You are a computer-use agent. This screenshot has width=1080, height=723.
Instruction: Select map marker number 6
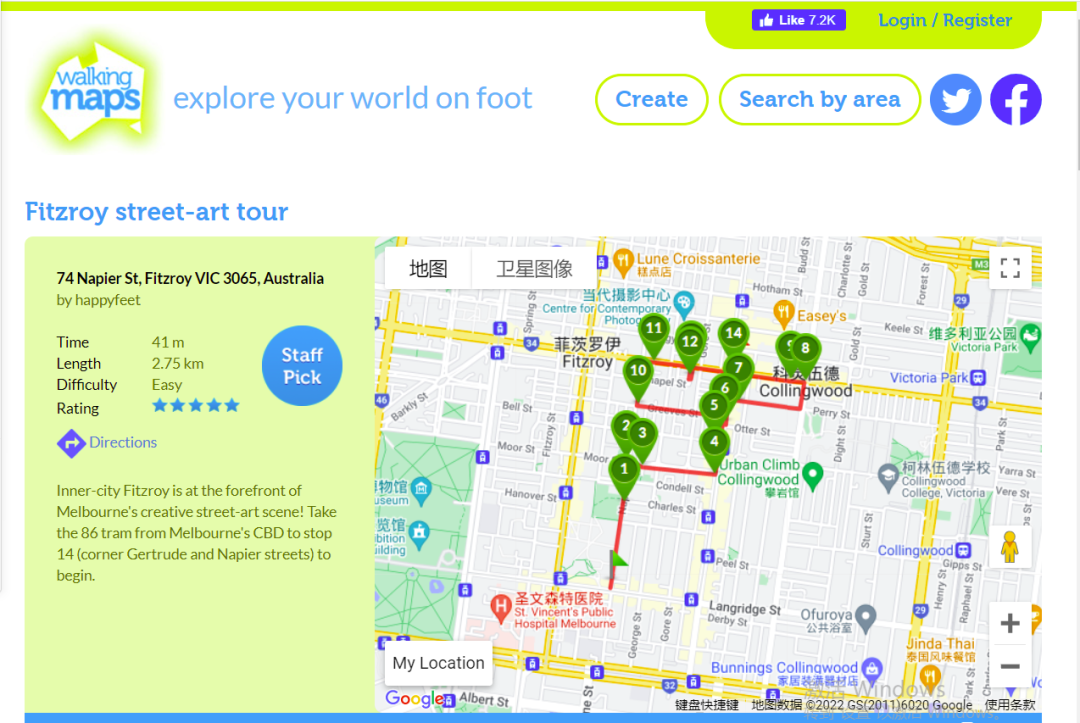click(725, 390)
